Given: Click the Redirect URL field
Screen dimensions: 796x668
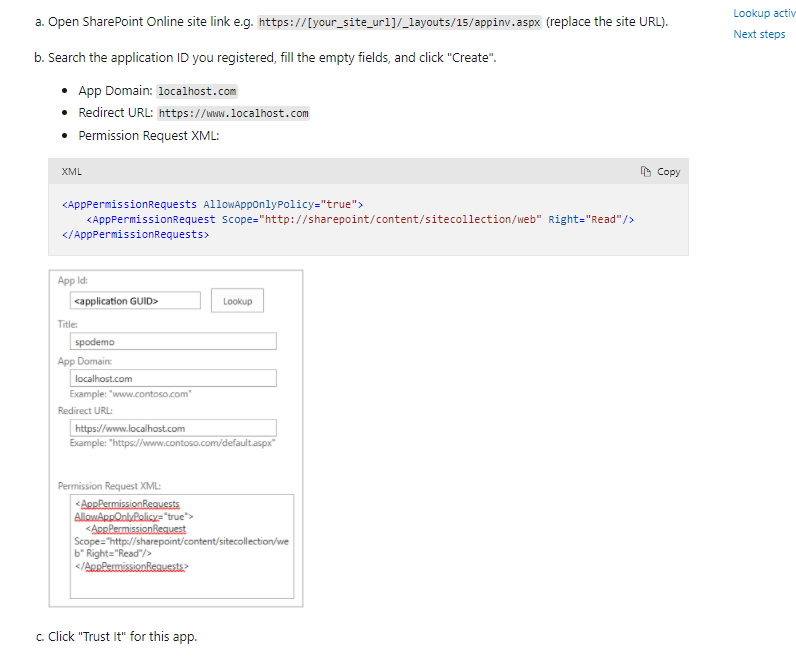Looking at the screenshot, I should pos(173,428).
